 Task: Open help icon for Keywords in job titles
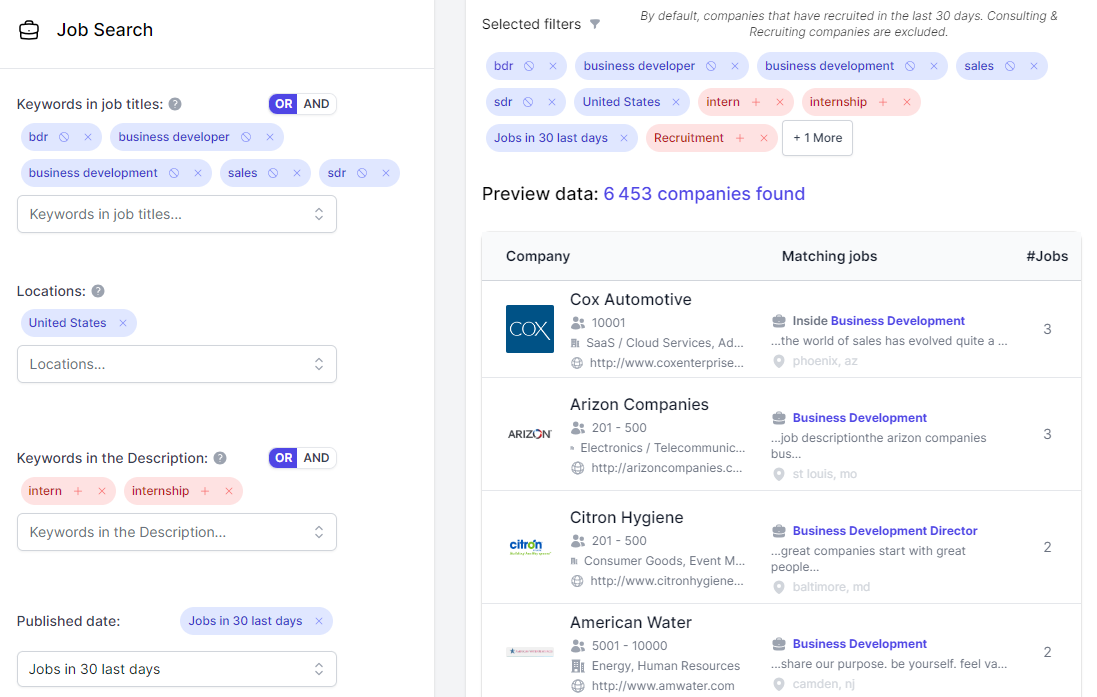[176, 104]
